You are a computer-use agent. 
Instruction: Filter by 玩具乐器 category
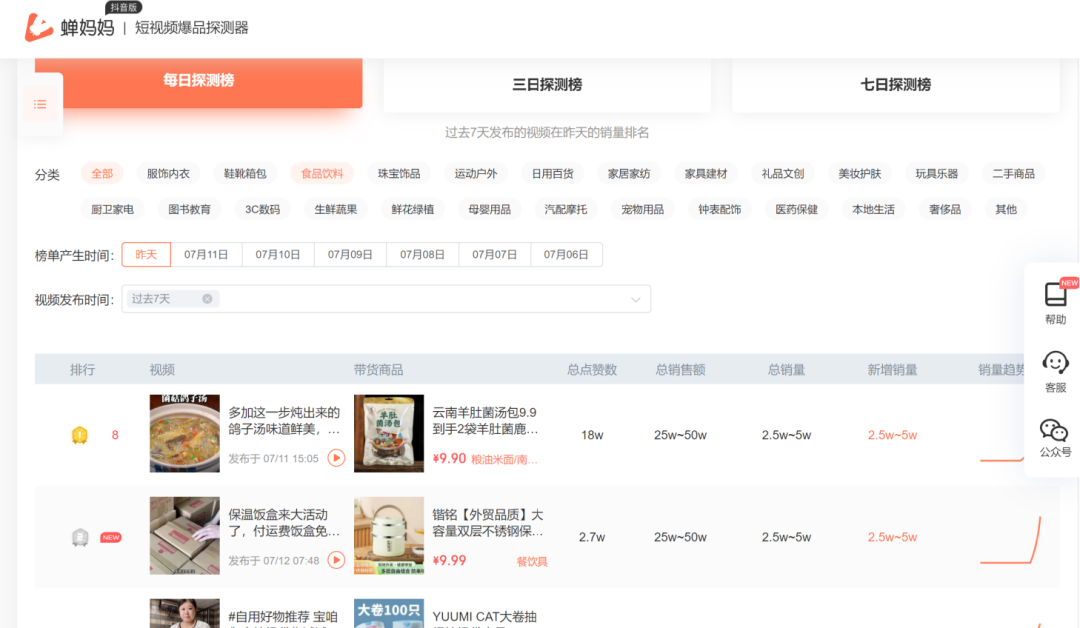coord(937,174)
